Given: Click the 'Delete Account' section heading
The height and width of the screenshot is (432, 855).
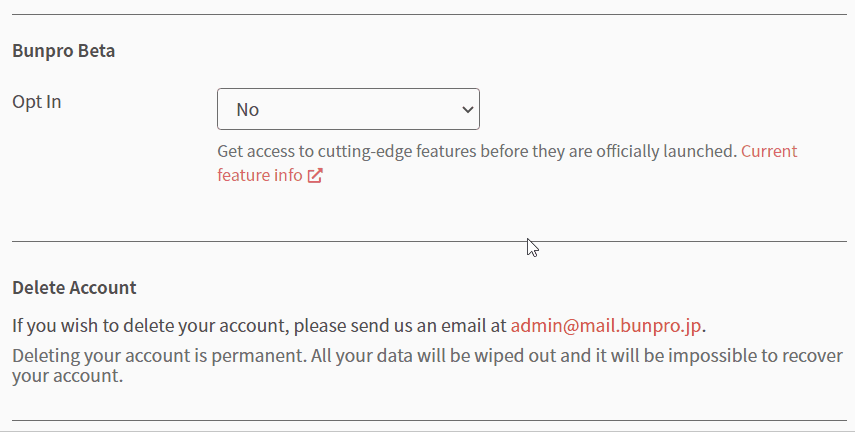Looking at the screenshot, I should tap(74, 287).
